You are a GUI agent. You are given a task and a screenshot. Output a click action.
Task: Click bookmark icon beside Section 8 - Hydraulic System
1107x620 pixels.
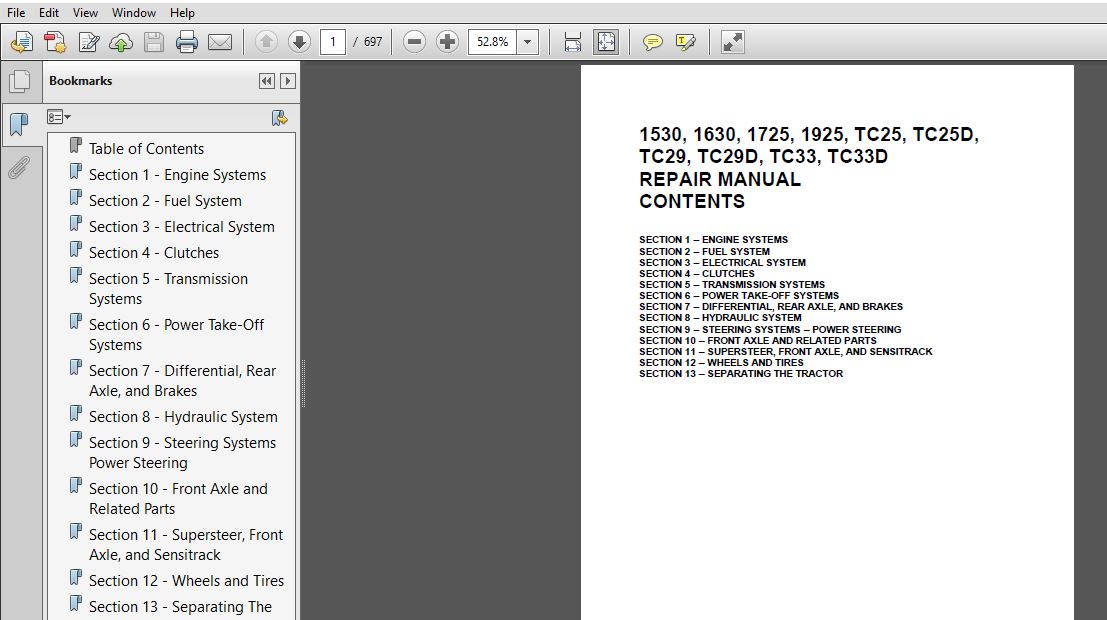(x=76, y=414)
